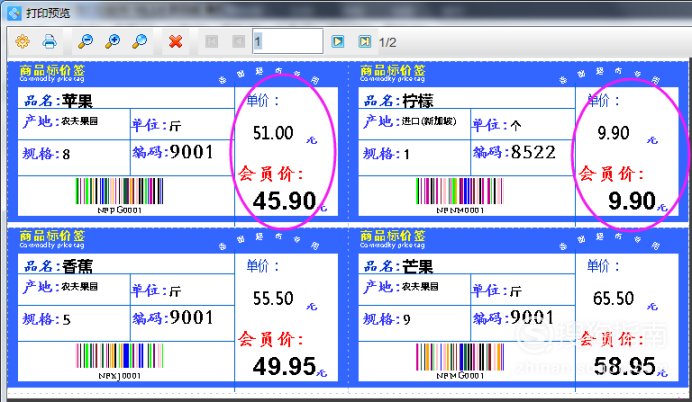
Task: Close preview with red X icon
Action: [176, 42]
